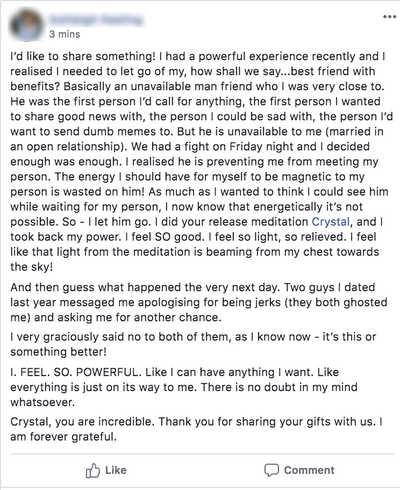The image size is (400, 490).
Task: Follow the Crystal mention link
Action: [x=331, y=222]
